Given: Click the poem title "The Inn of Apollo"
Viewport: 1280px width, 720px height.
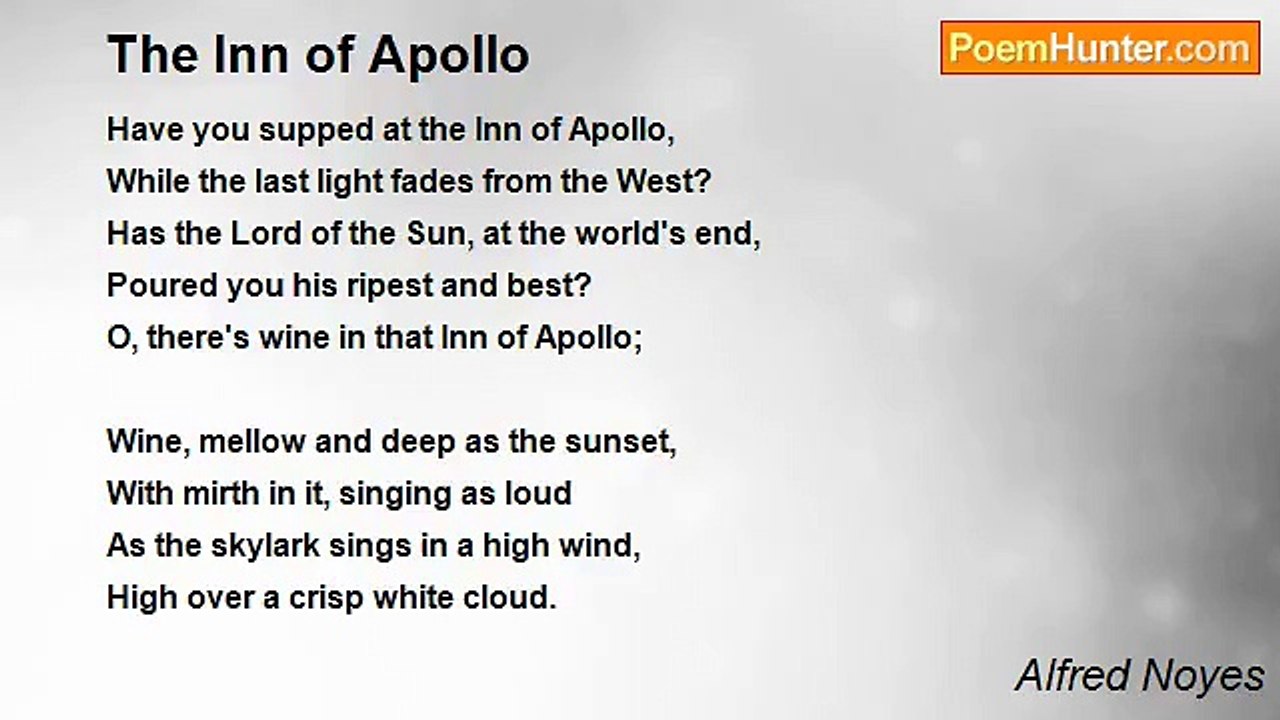Looking at the screenshot, I should [x=318, y=54].
